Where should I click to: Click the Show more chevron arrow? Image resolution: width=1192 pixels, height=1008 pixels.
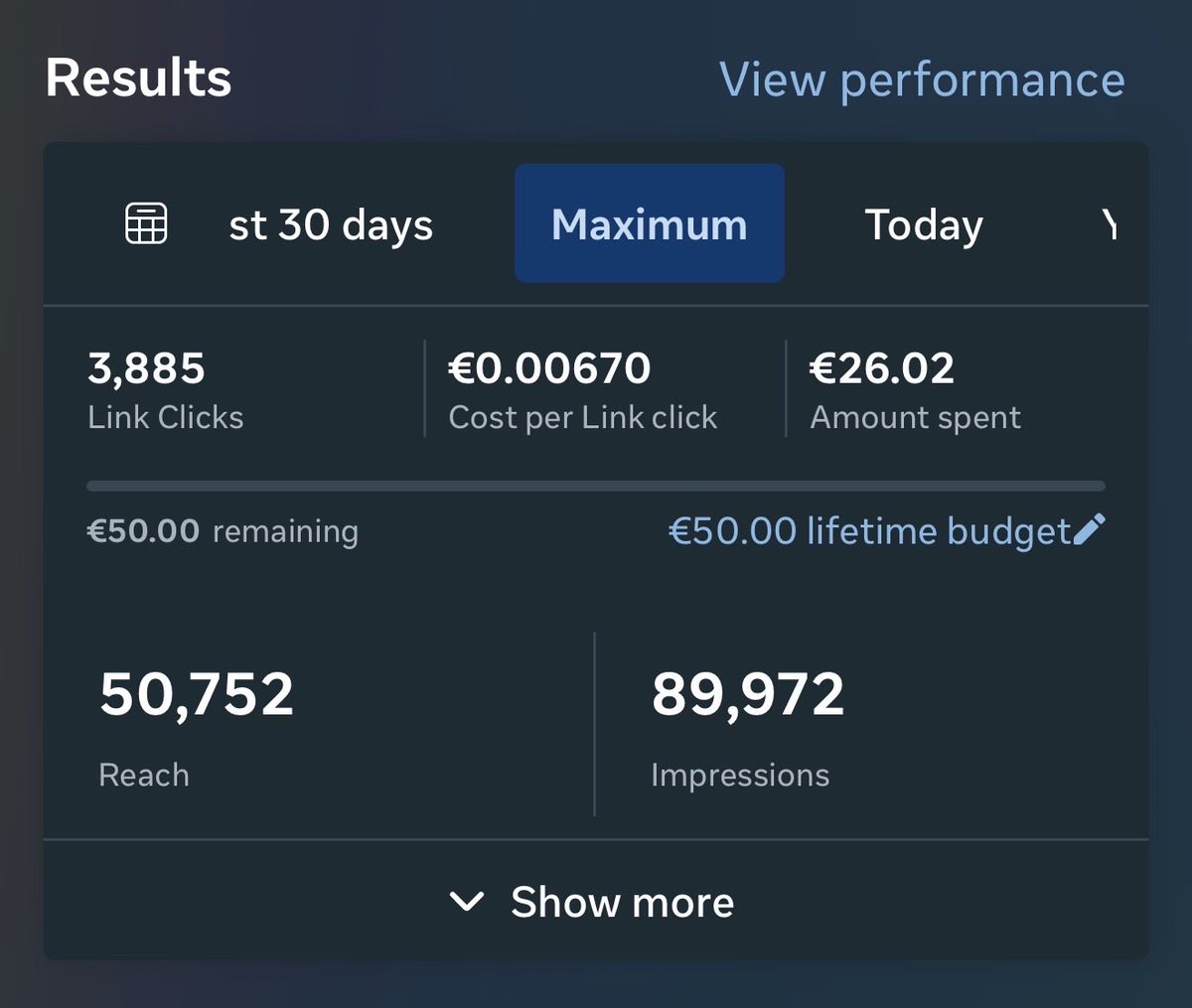(466, 902)
